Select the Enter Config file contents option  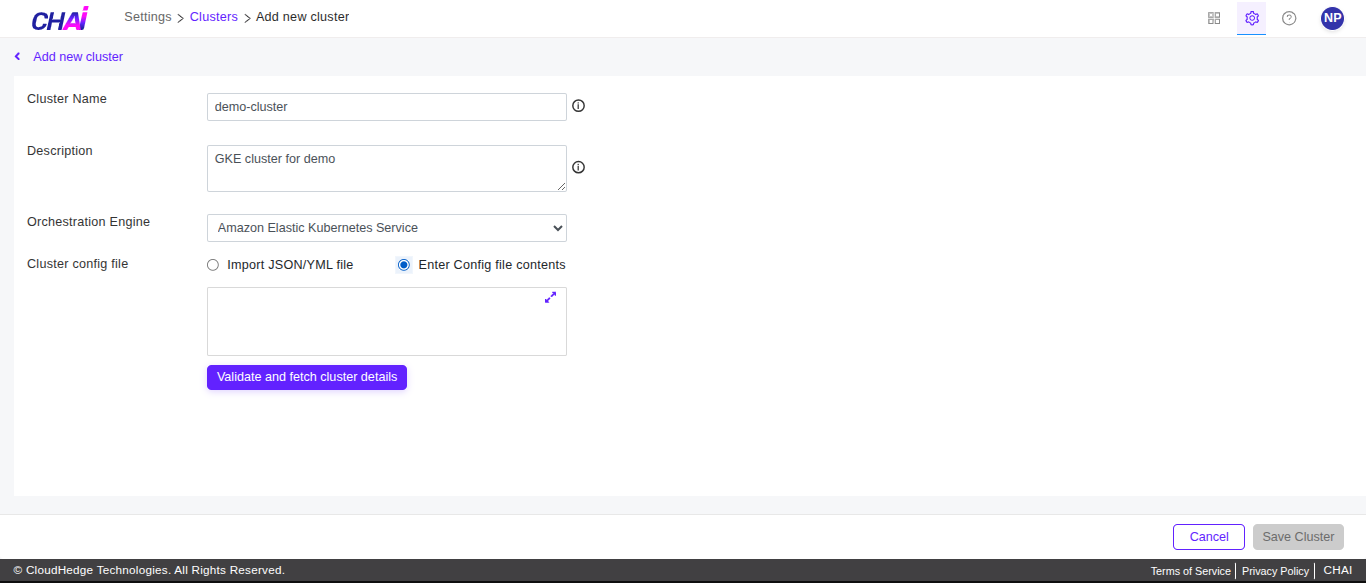[x=404, y=265]
